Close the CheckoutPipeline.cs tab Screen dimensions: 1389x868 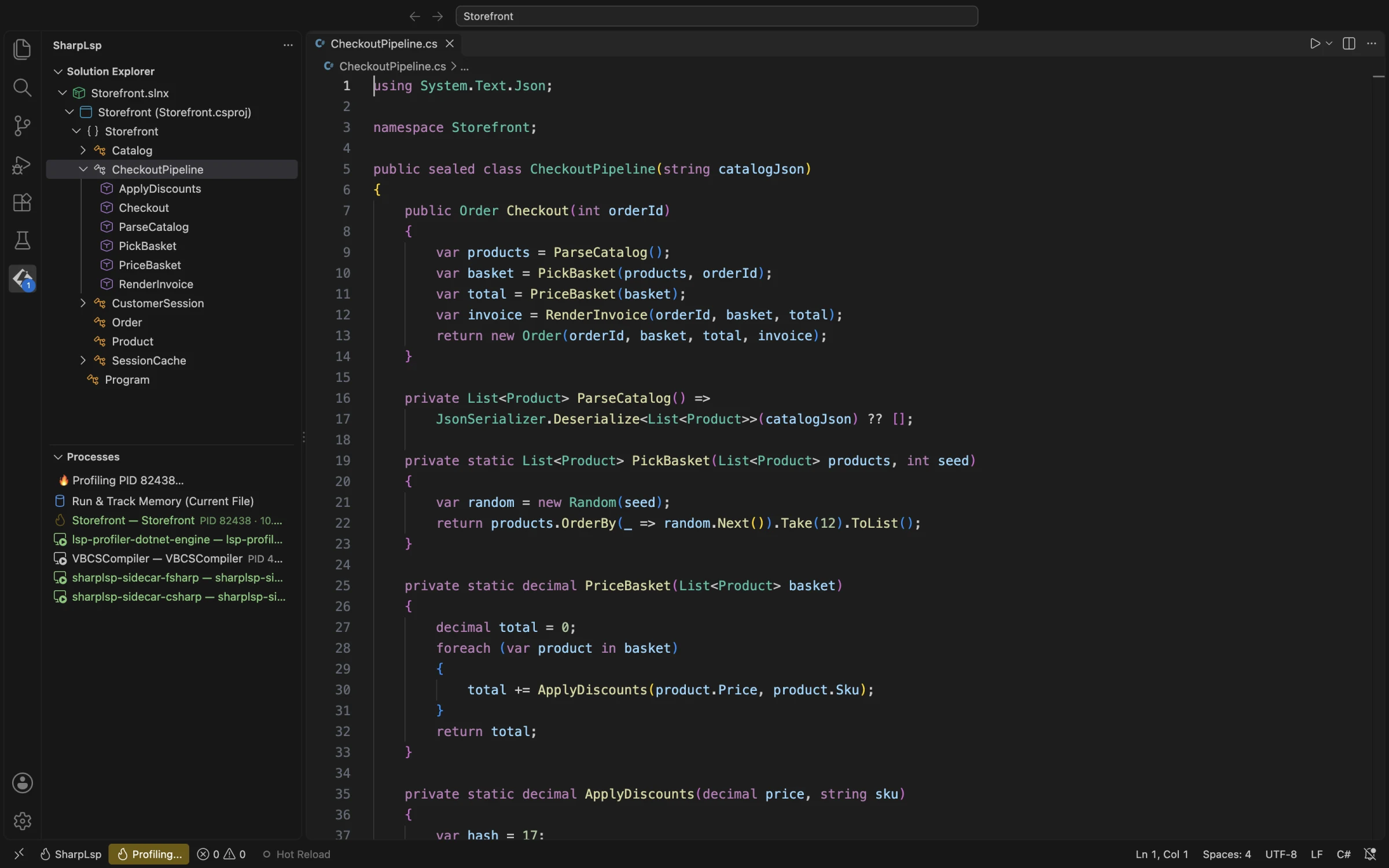point(450,44)
